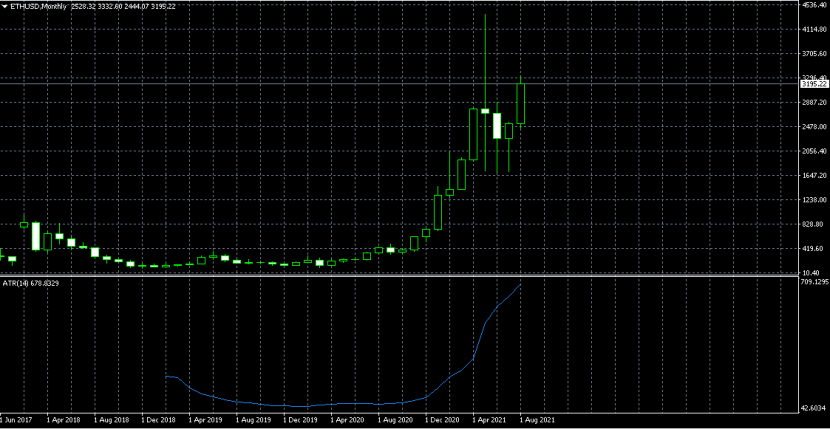Click the 709.1295 ATR scale value
Image resolution: width=830 pixels, height=429 pixels.
tap(816, 282)
